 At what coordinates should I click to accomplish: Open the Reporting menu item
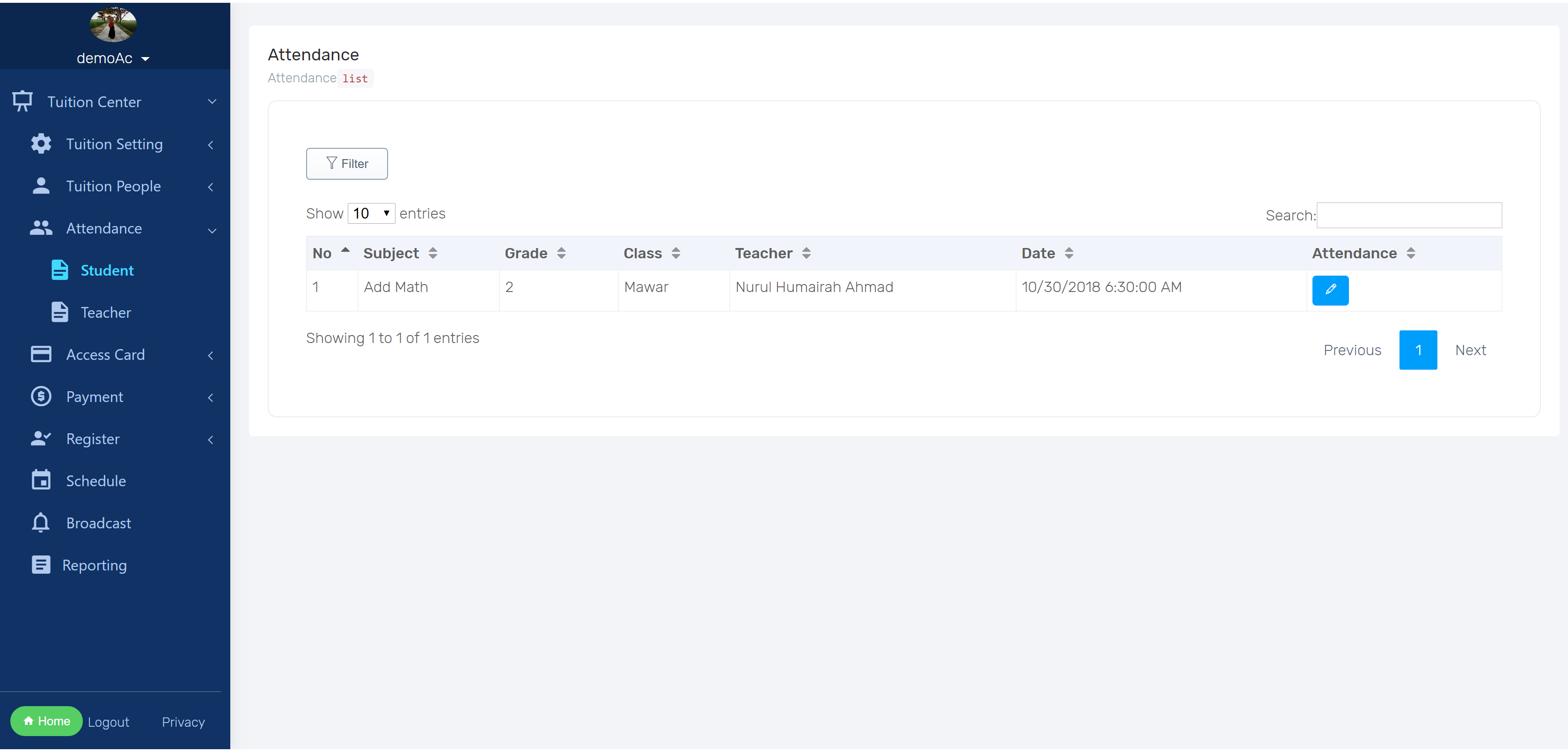coord(95,565)
